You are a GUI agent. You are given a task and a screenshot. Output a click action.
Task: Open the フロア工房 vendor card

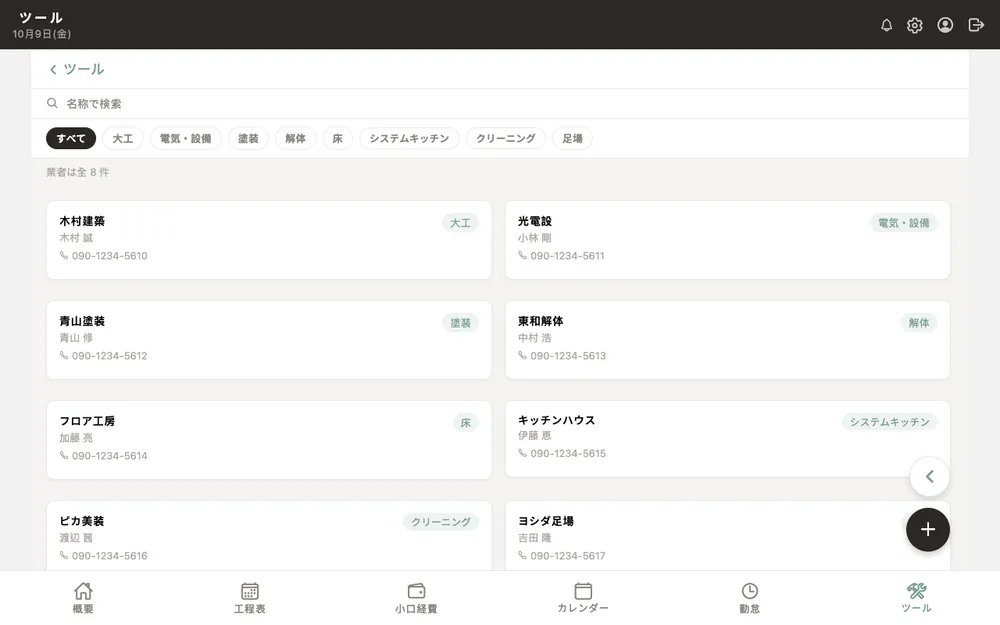pyautogui.click(x=268, y=440)
